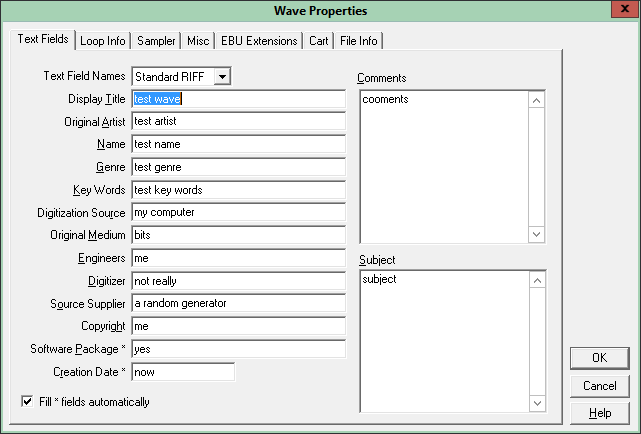This screenshot has height=434, width=641.
Task: Click the Comments label
Action: (x=382, y=78)
